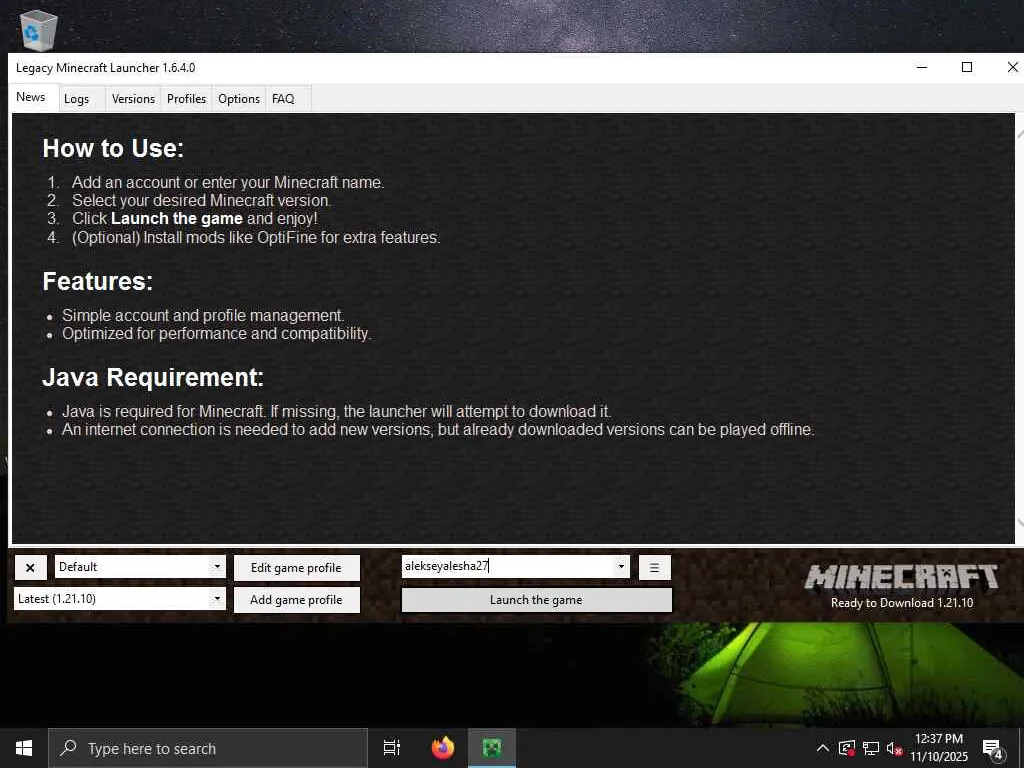This screenshot has width=1024, height=768.
Task: Click the news panel scroll up arrow
Action: (x=1020, y=133)
